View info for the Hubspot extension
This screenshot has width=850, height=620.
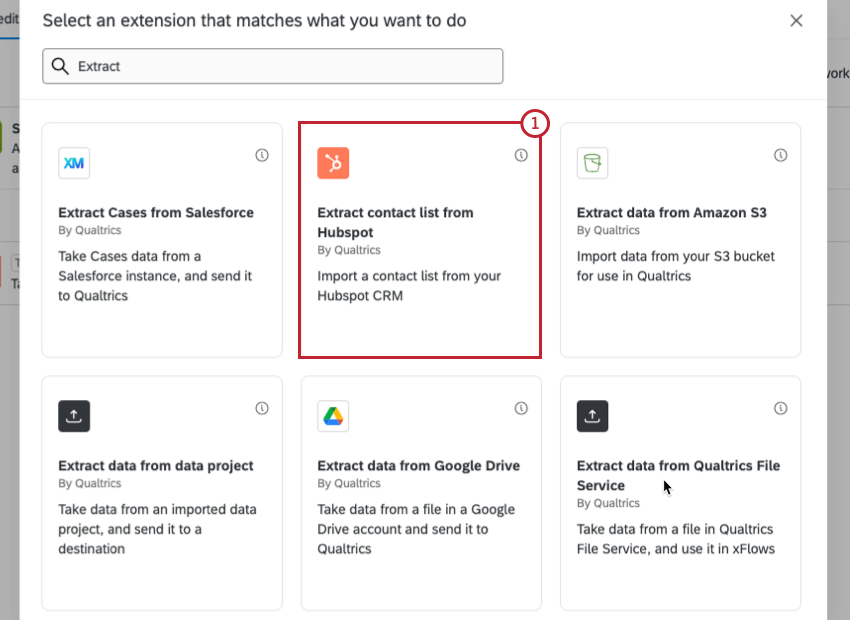click(520, 155)
